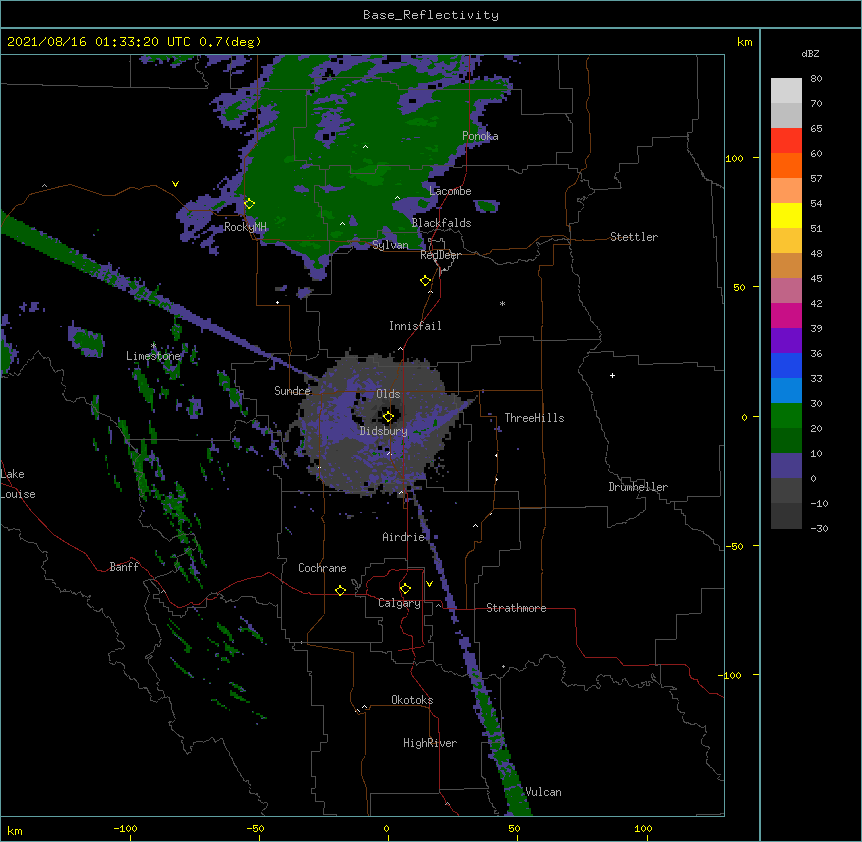Click the Okotoks city label

tap(412, 700)
